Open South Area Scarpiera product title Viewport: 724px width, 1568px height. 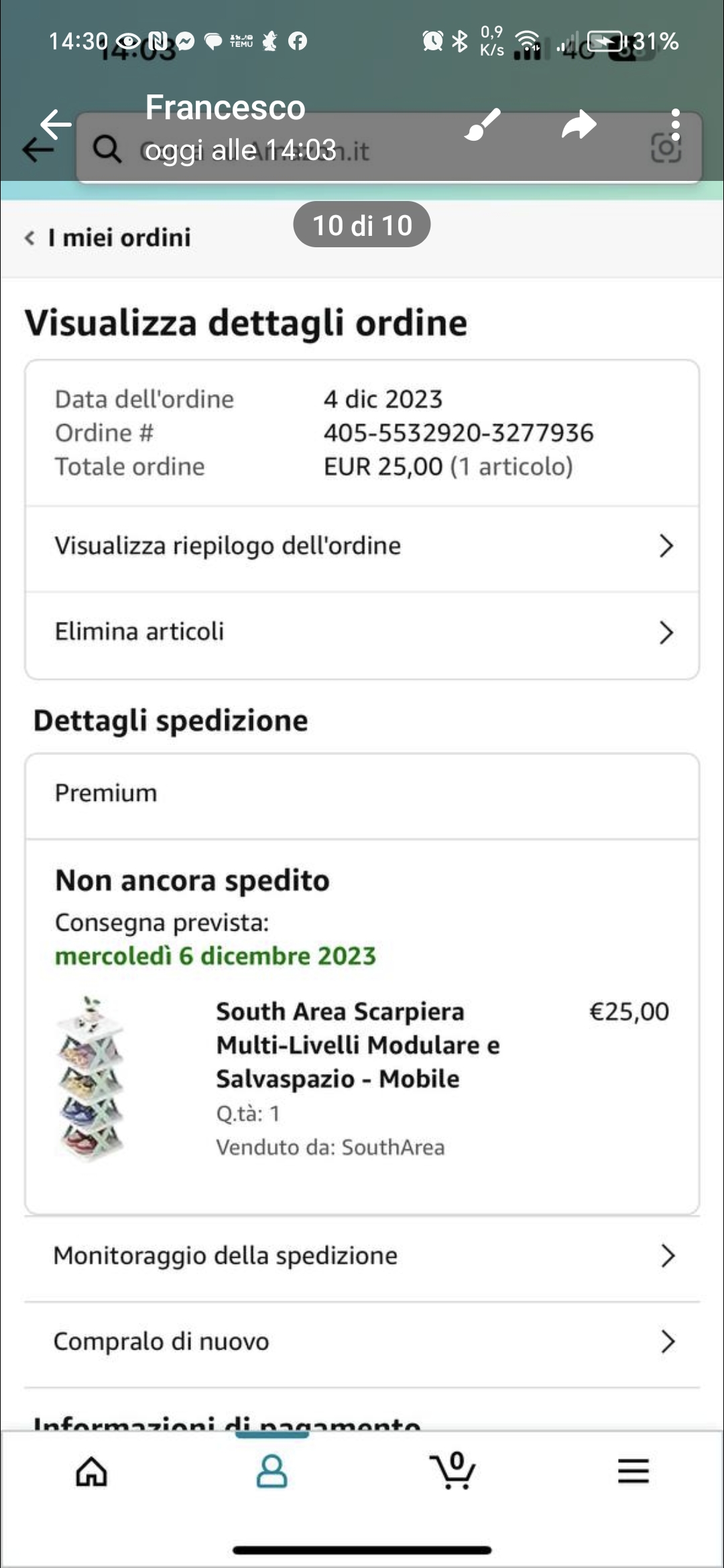[x=357, y=1045]
